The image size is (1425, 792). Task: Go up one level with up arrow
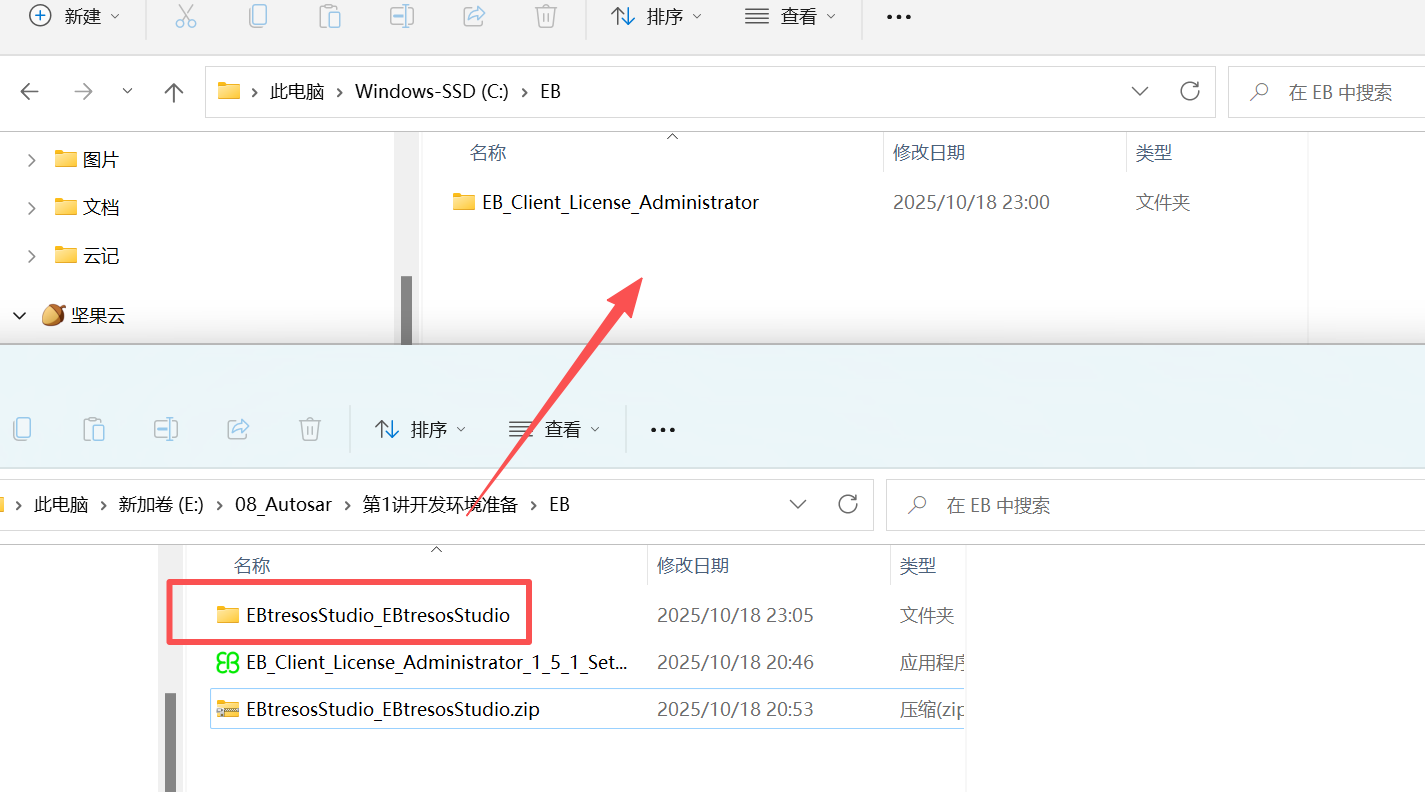click(174, 92)
